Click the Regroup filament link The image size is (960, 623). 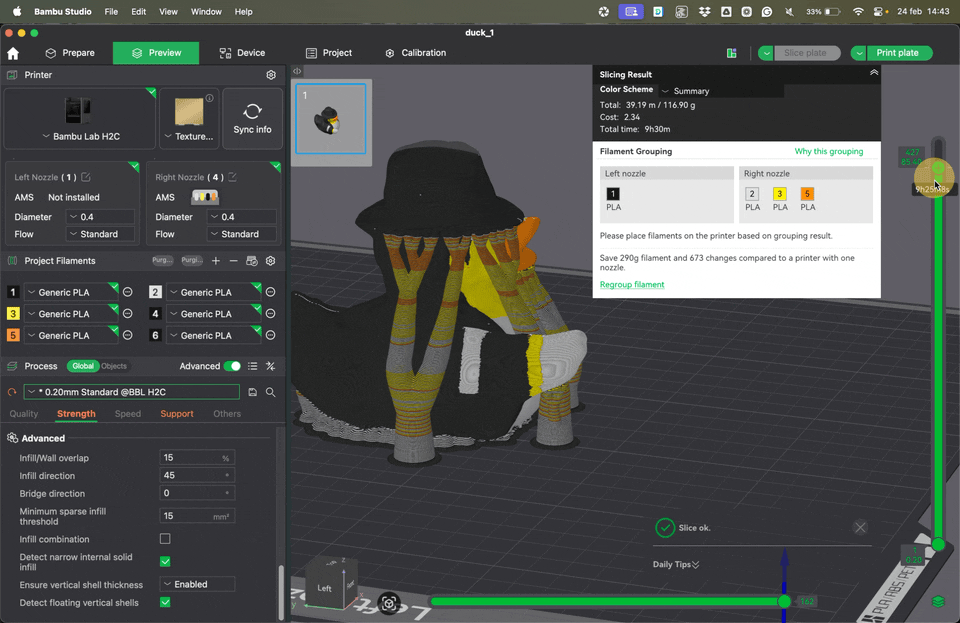pos(632,285)
